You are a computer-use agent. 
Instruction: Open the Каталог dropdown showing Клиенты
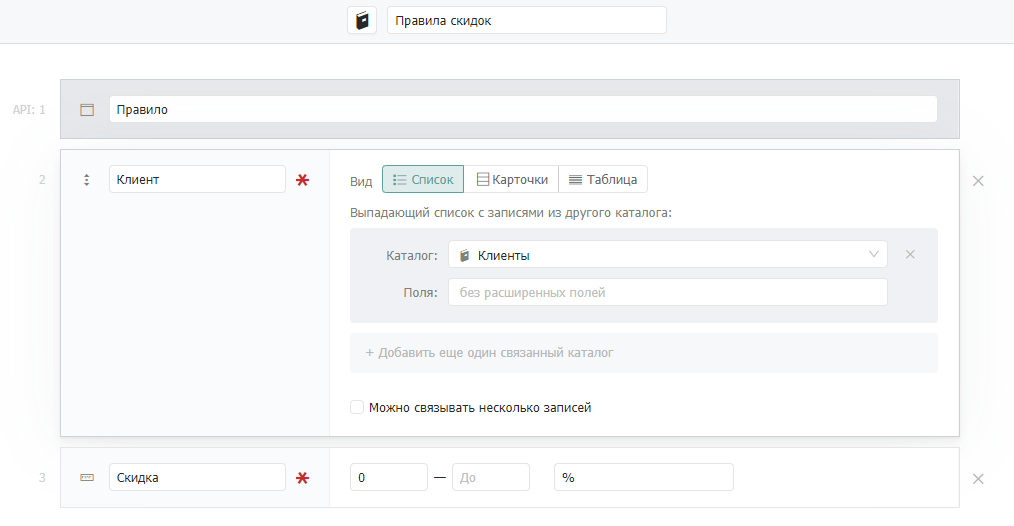(667, 255)
